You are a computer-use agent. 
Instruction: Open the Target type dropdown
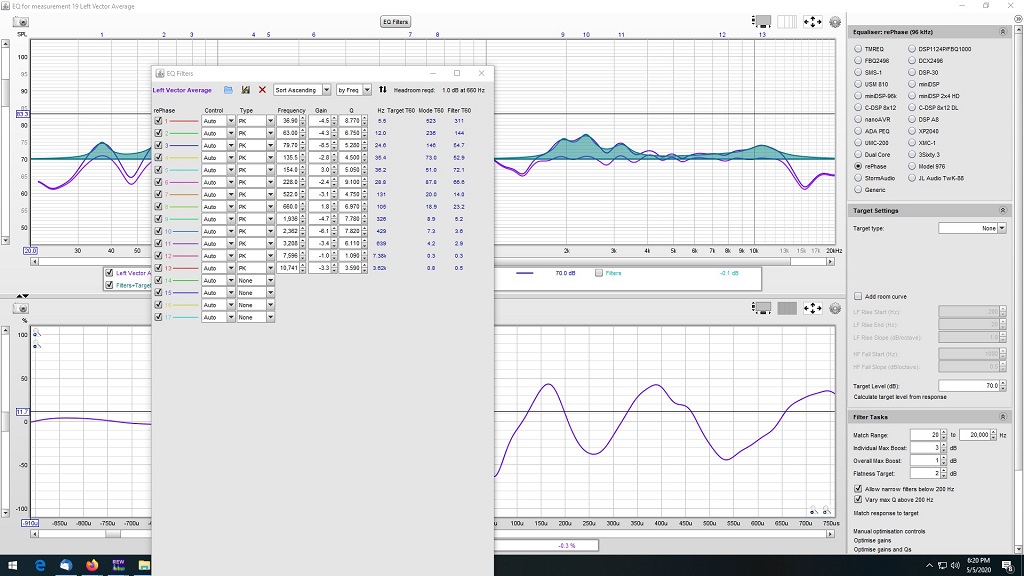click(x=972, y=228)
